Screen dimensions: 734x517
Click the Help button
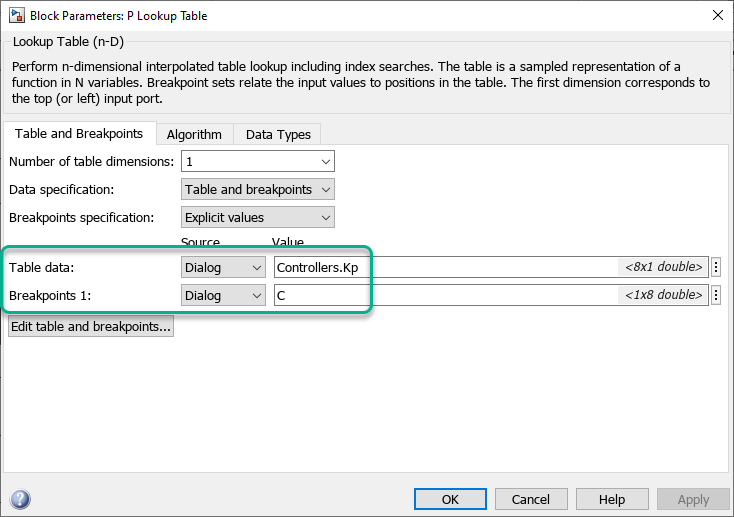click(x=612, y=499)
